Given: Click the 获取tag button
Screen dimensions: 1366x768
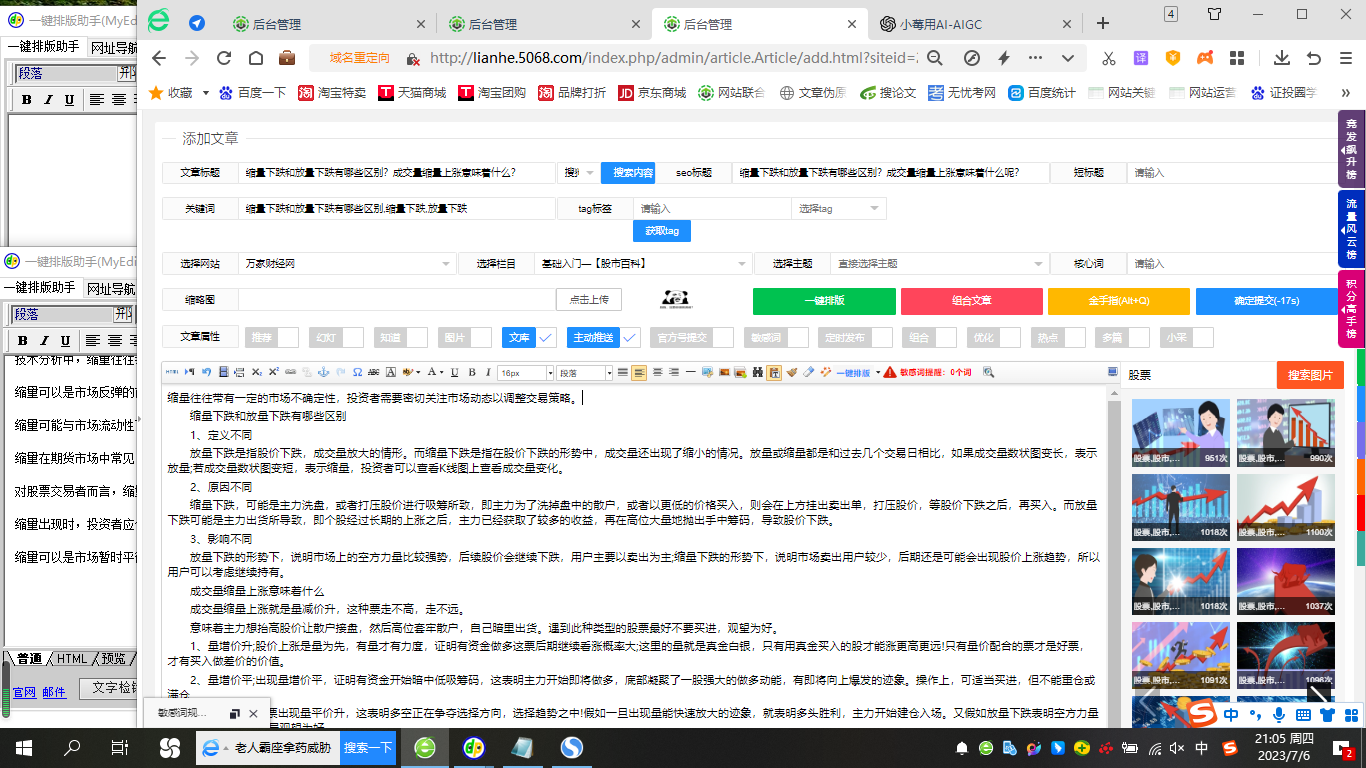Looking at the screenshot, I should 662,230.
